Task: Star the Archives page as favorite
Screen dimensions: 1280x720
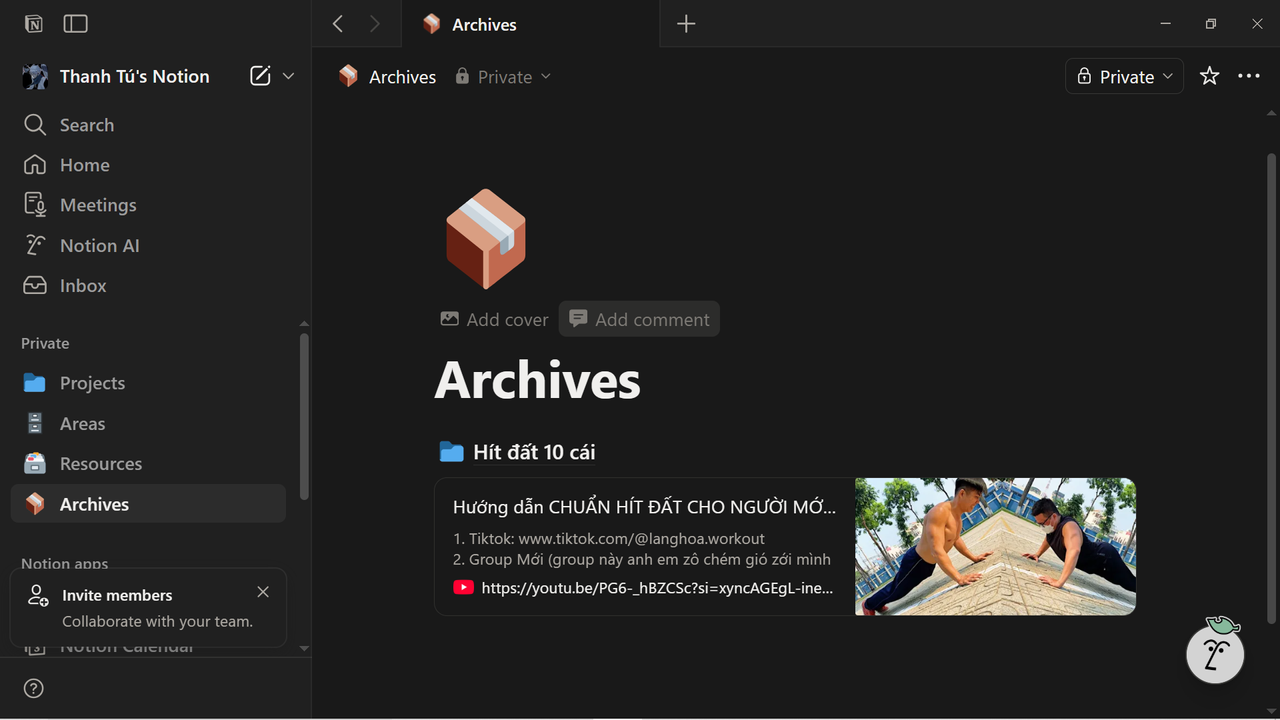Action: click(1209, 77)
